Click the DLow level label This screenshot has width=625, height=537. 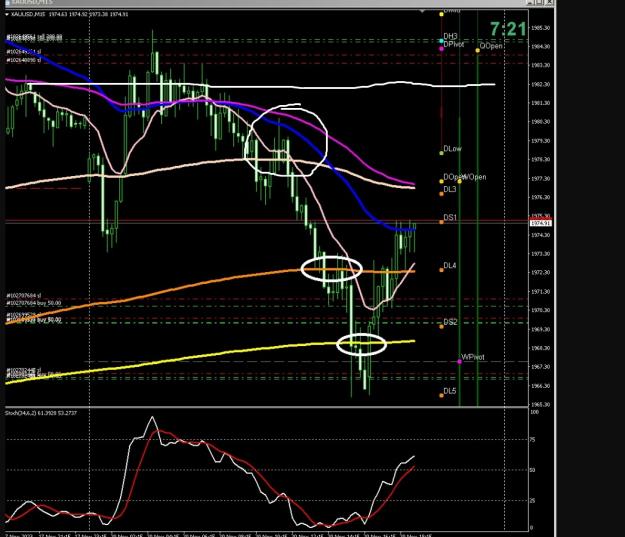452,149
